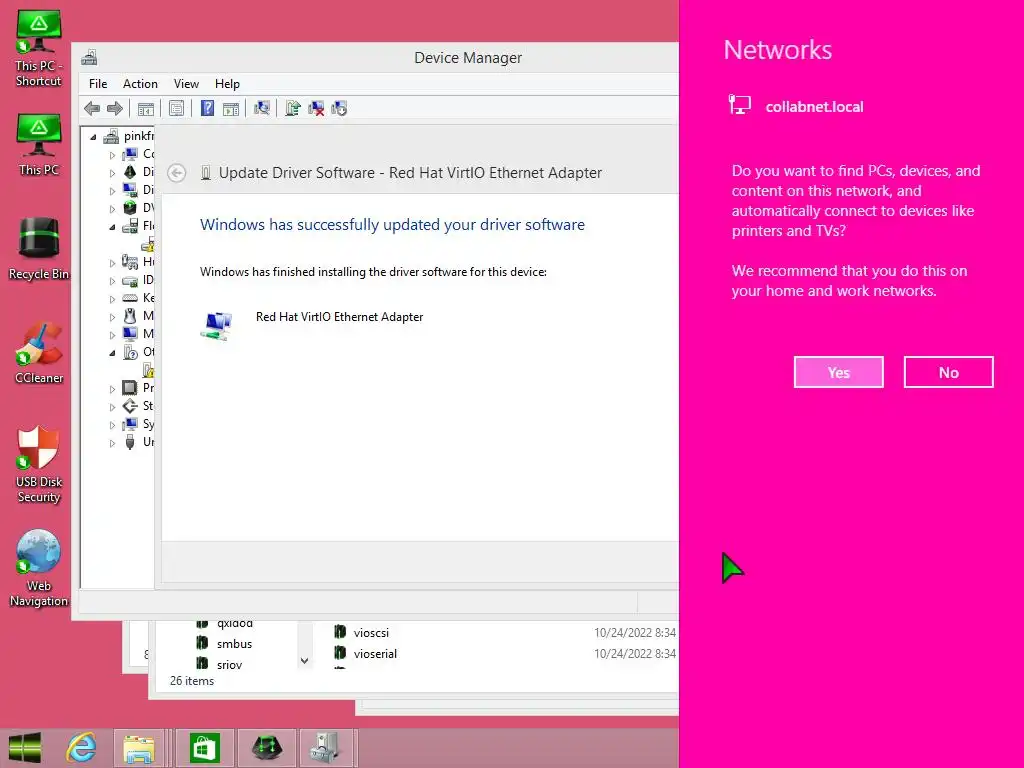Click the dark green-arrow app taskbar icon
The image size is (1024, 768).
pyautogui.click(x=266, y=748)
